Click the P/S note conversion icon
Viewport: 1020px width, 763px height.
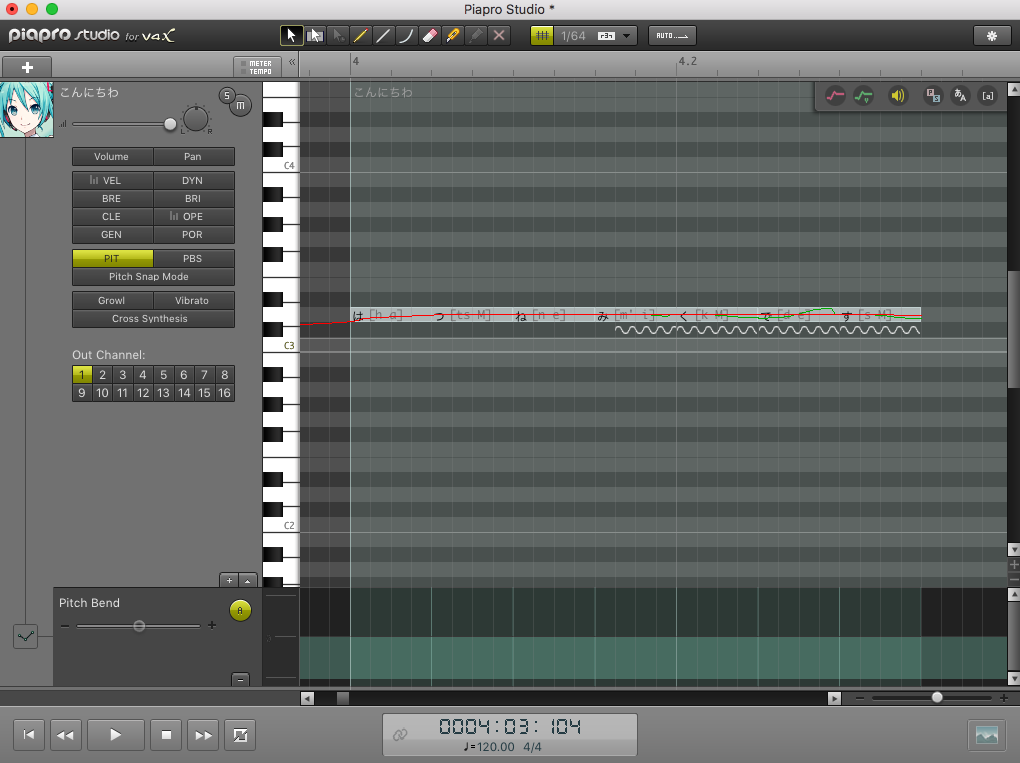(933, 96)
